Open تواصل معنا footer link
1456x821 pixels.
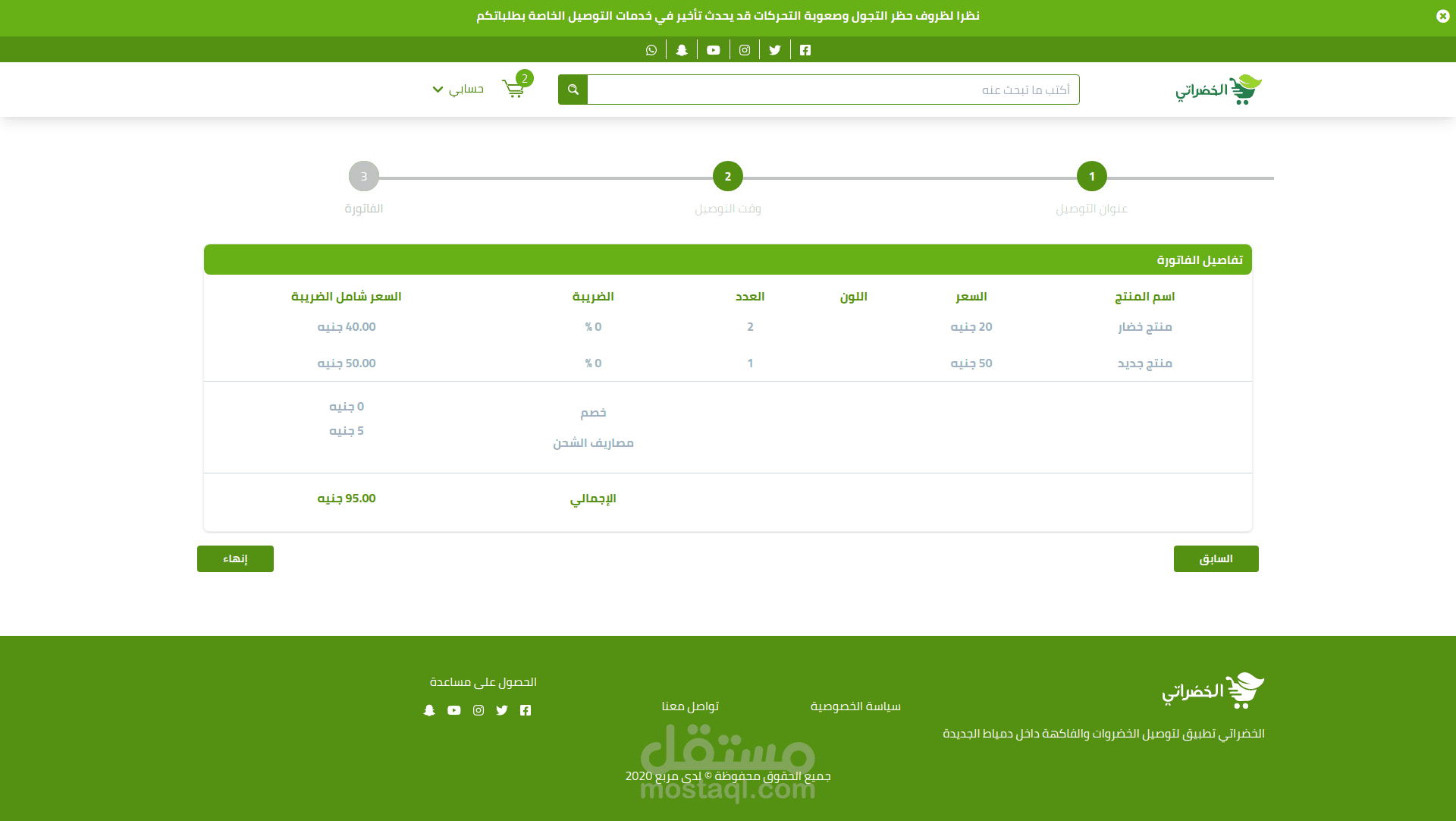[x=690, y=706]
